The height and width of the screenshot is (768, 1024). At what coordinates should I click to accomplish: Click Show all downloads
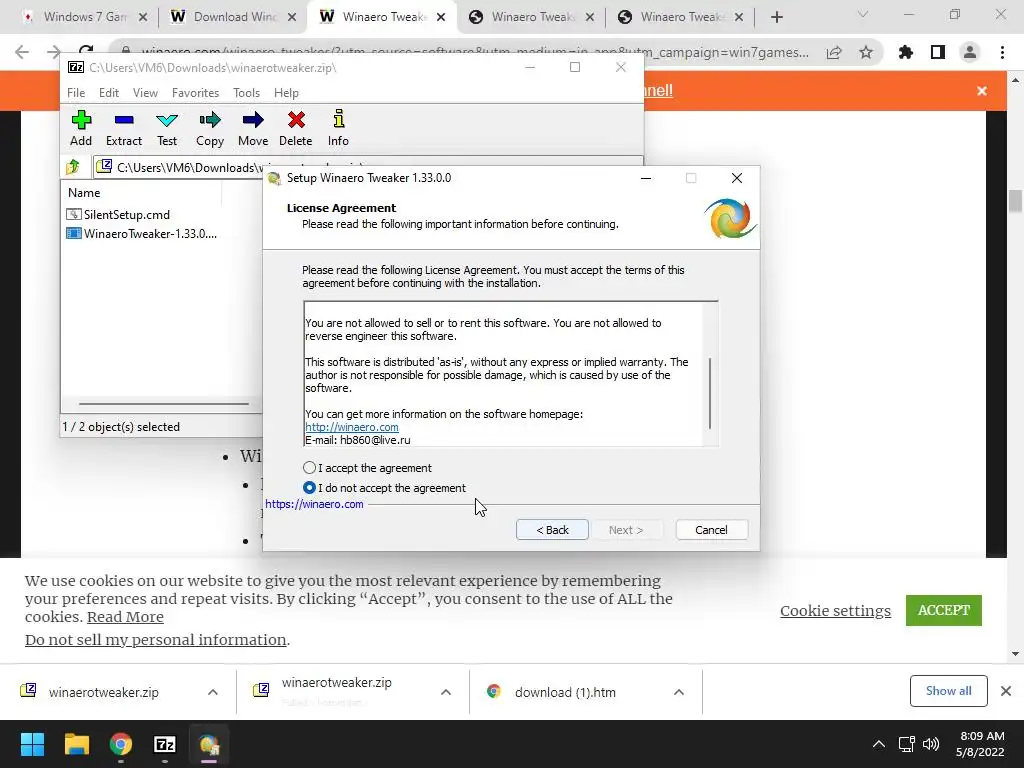click(948, 691)
